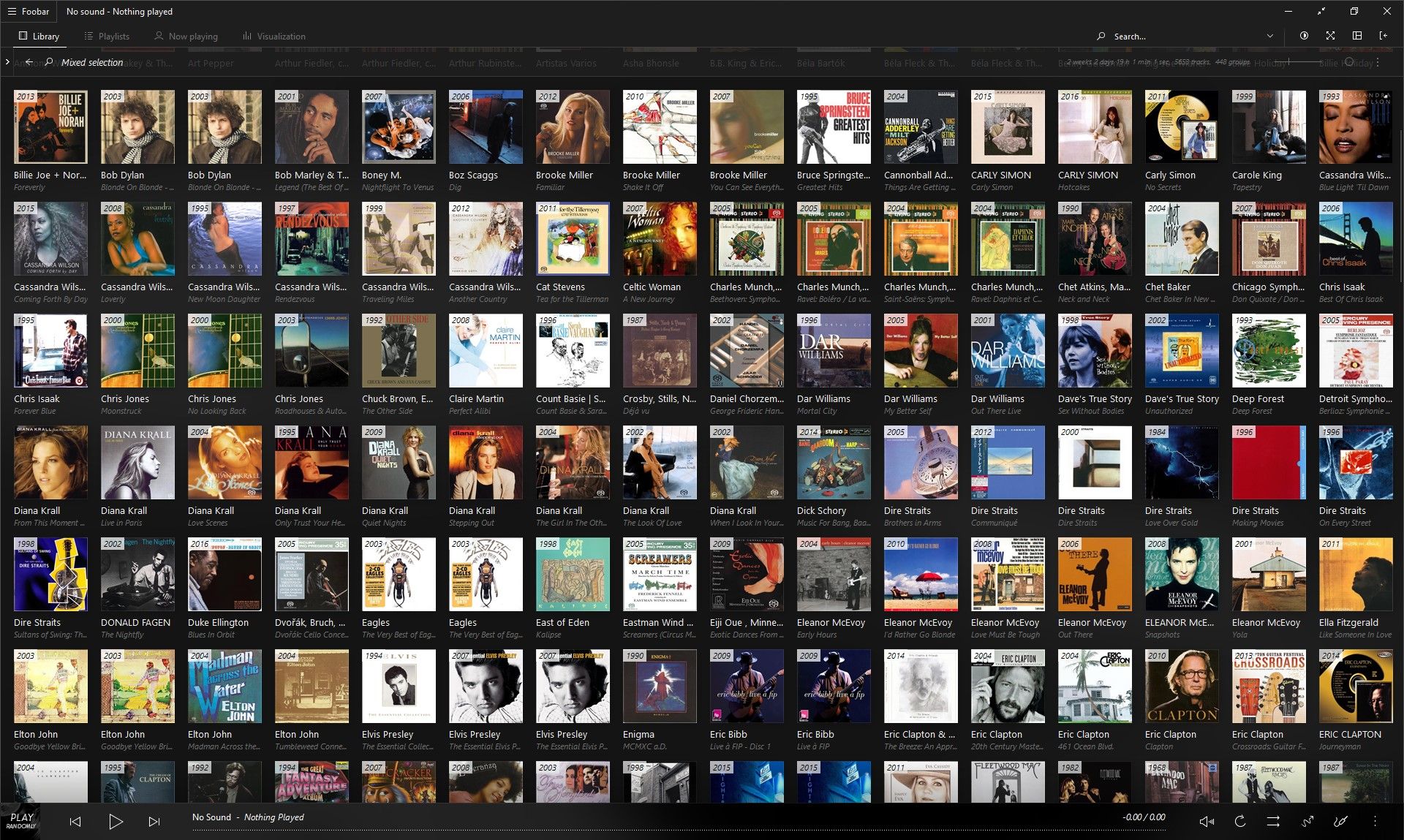Screen dimensions: 1404x840
Task: Open Donald Fagen The Nightfly album
Action: [x=137, y=574]
